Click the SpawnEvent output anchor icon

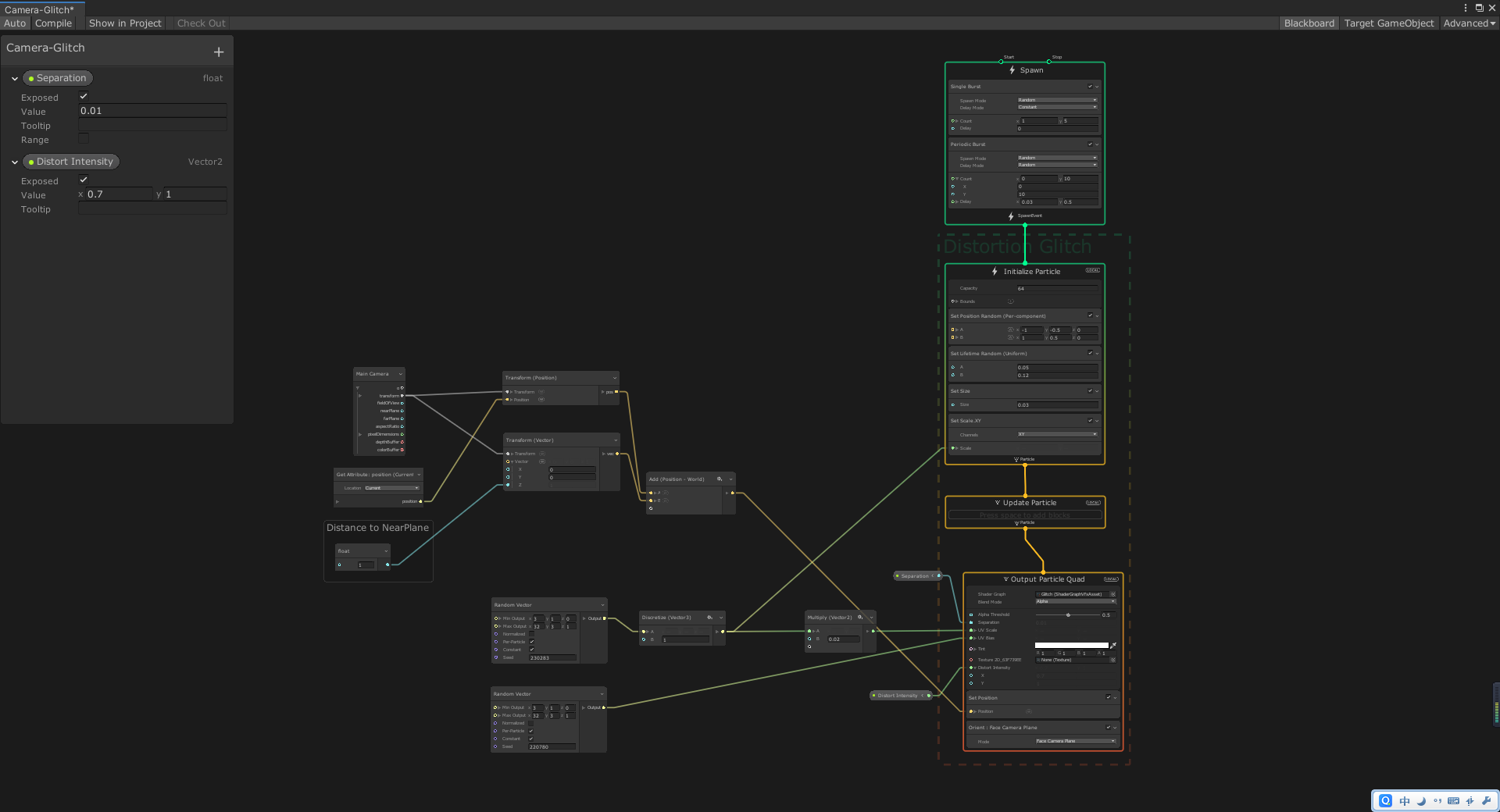pyautogui.click(x=1011, y=215)
